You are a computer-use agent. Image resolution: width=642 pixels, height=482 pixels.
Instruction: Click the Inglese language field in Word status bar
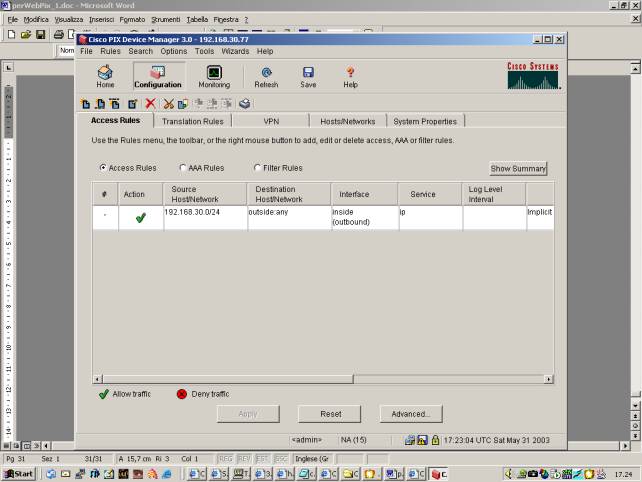[312, 459]
